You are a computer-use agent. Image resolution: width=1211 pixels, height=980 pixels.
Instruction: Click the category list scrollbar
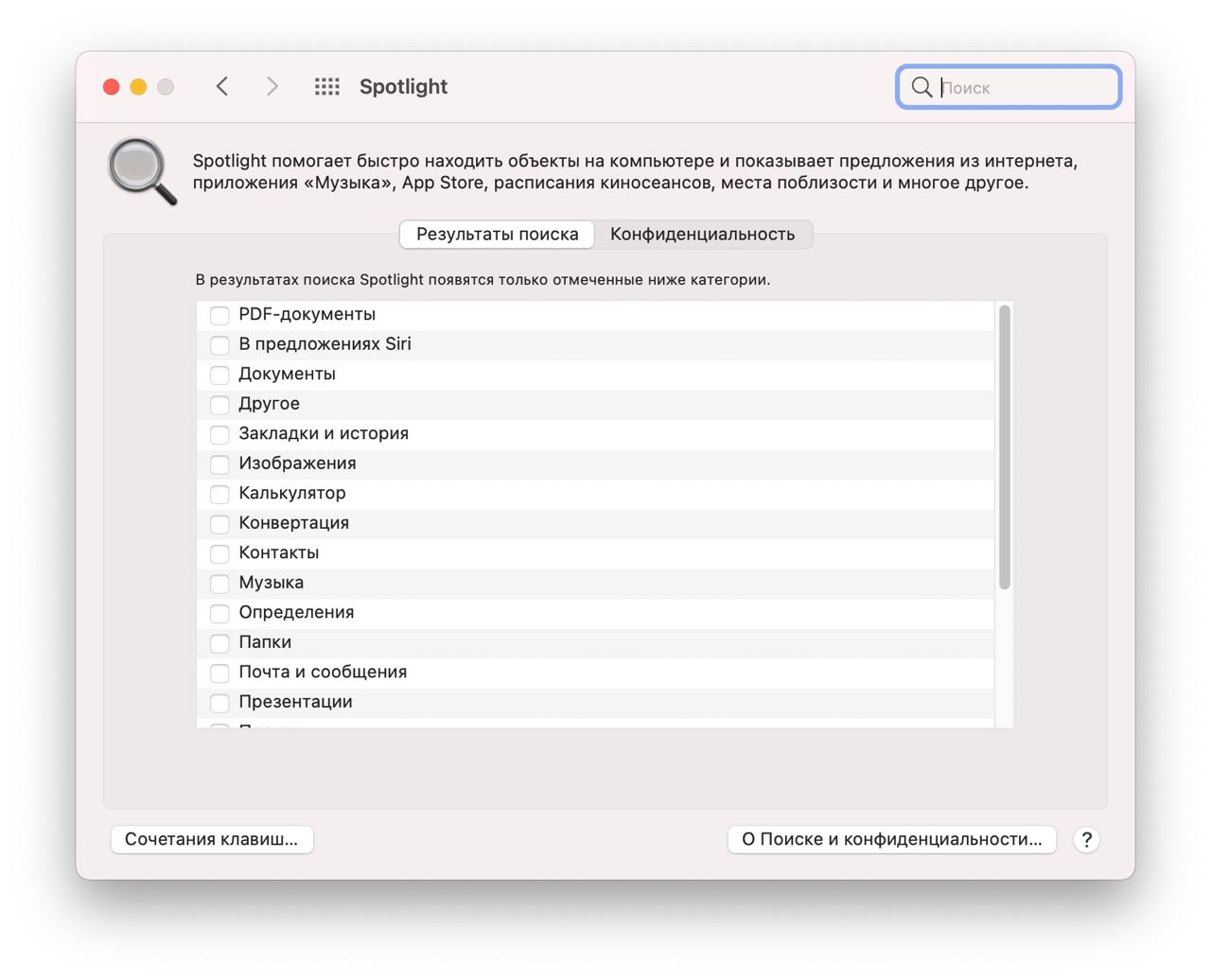tap(1005, 446)
